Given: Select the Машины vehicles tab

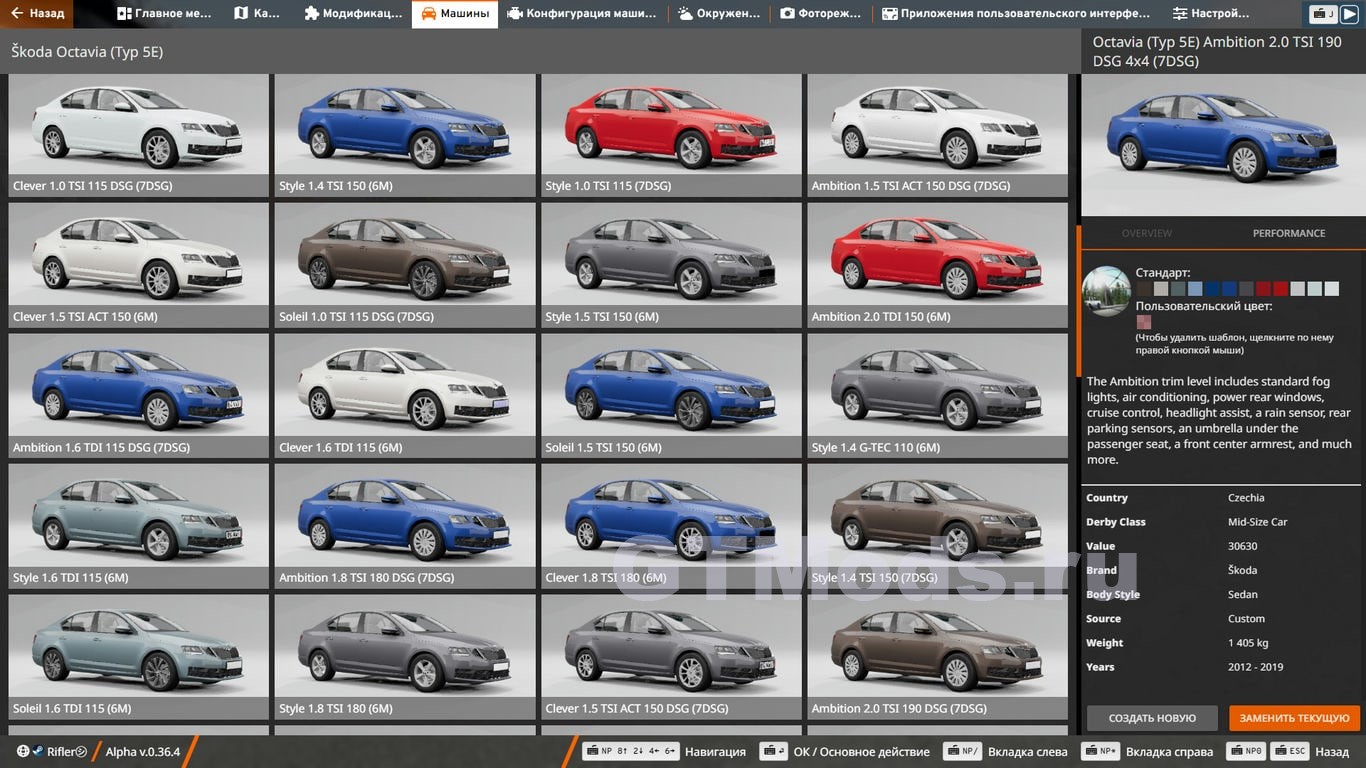Looking at the screenshot, I should tap(455, 14).
